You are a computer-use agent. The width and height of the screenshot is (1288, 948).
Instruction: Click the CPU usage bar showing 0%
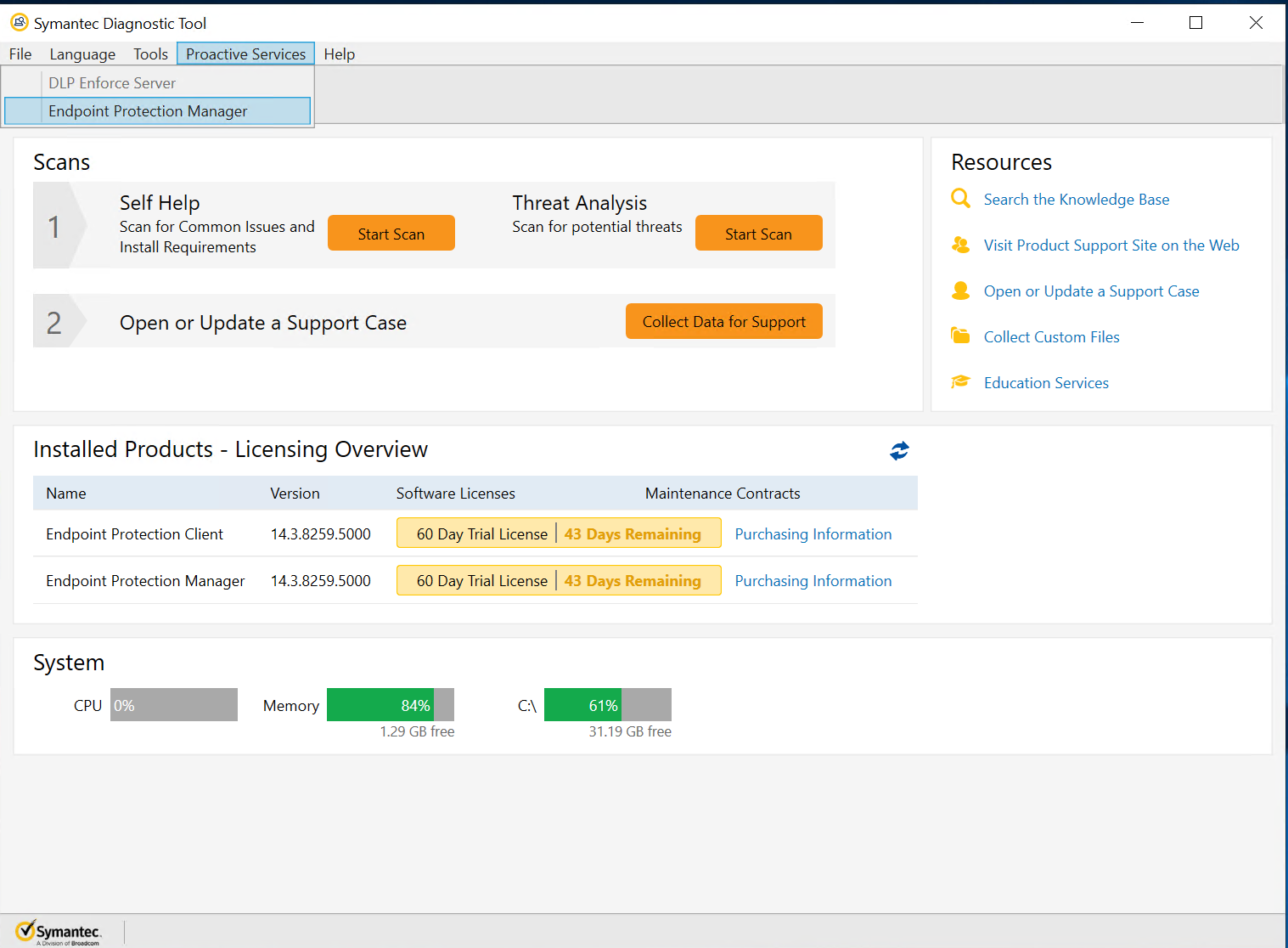click(x=174, y=705)
